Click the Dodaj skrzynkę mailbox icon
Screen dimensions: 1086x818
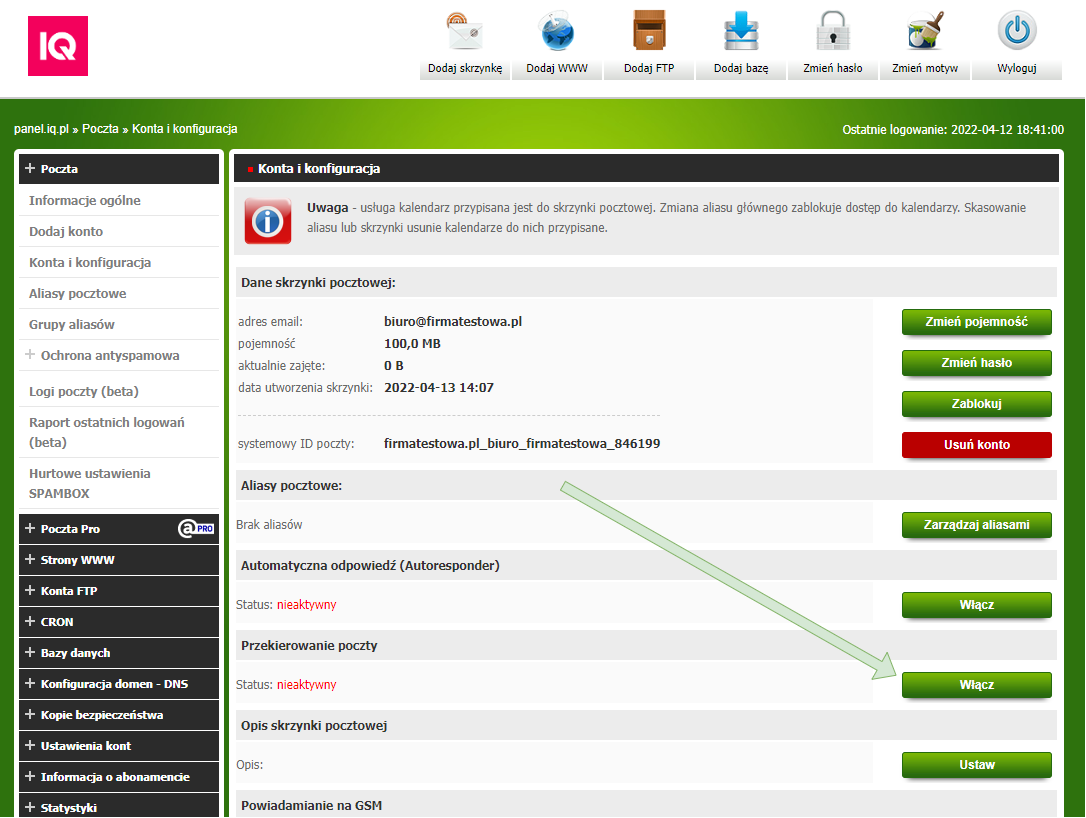pos(465,31)
